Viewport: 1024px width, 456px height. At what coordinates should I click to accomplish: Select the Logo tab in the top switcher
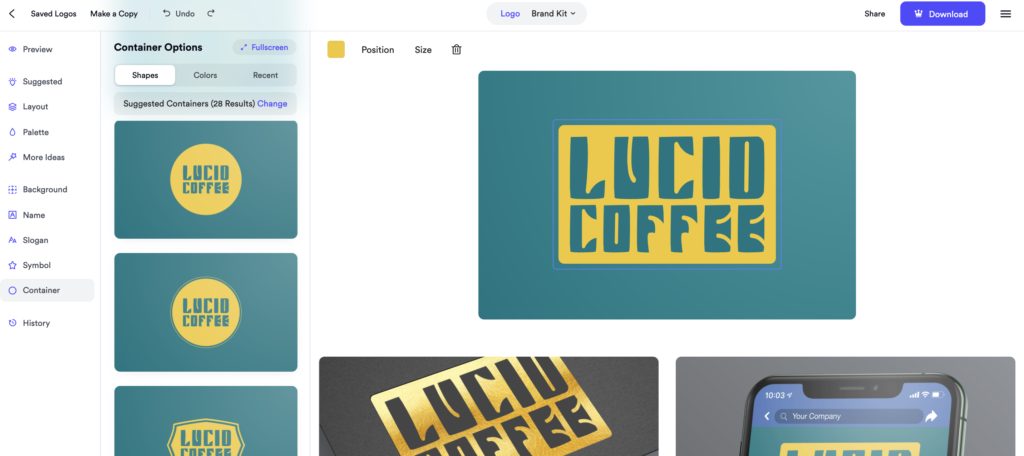point(510,14)
